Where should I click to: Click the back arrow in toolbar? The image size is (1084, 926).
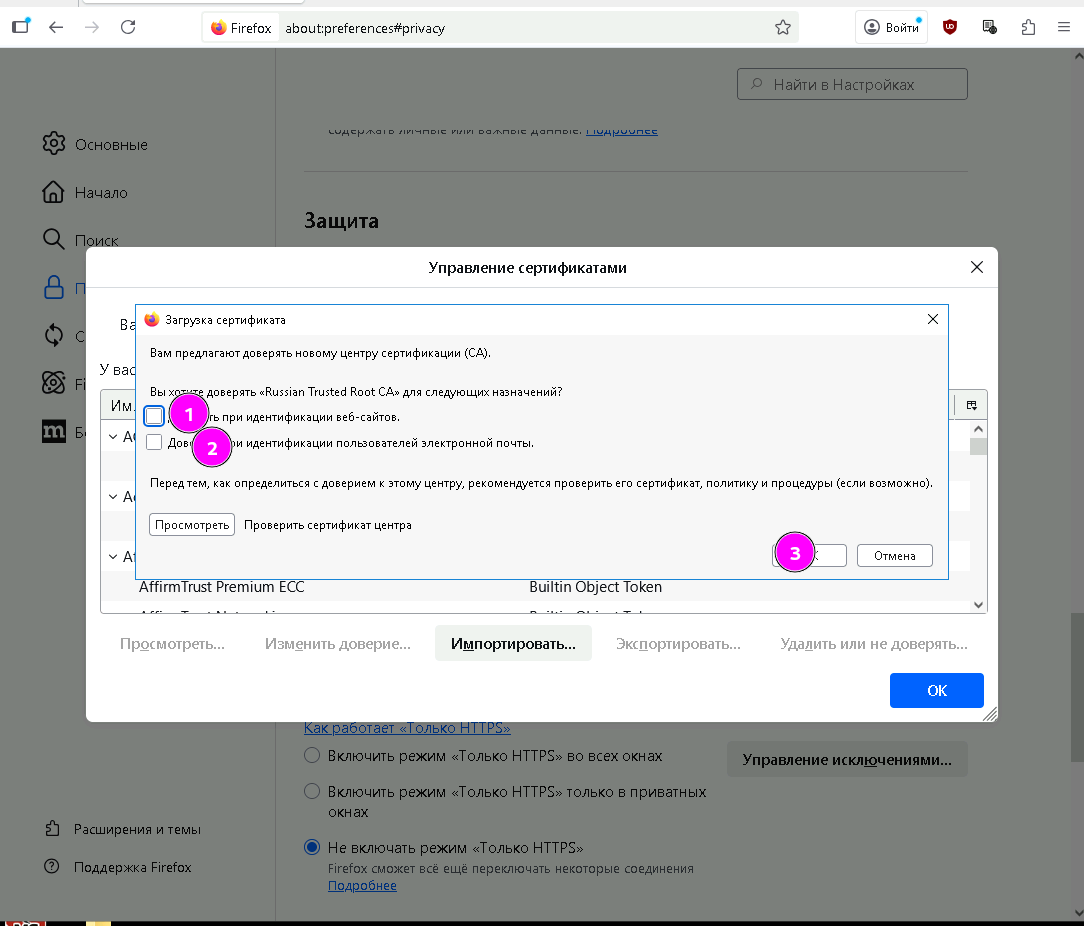pos(56,27)
